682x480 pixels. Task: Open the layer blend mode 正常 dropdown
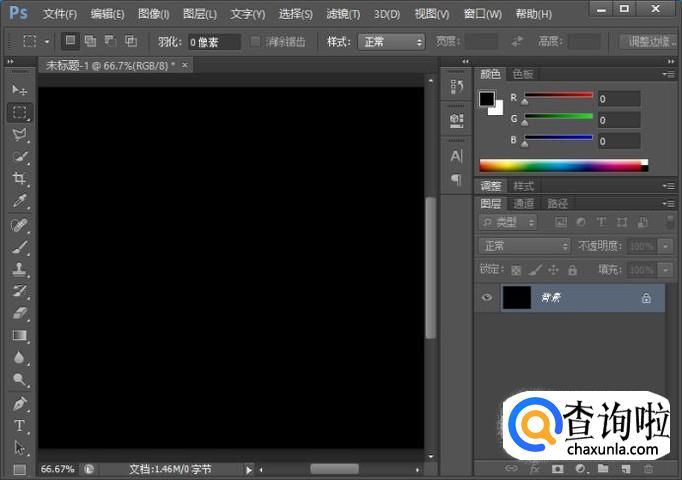click(524, 246)
